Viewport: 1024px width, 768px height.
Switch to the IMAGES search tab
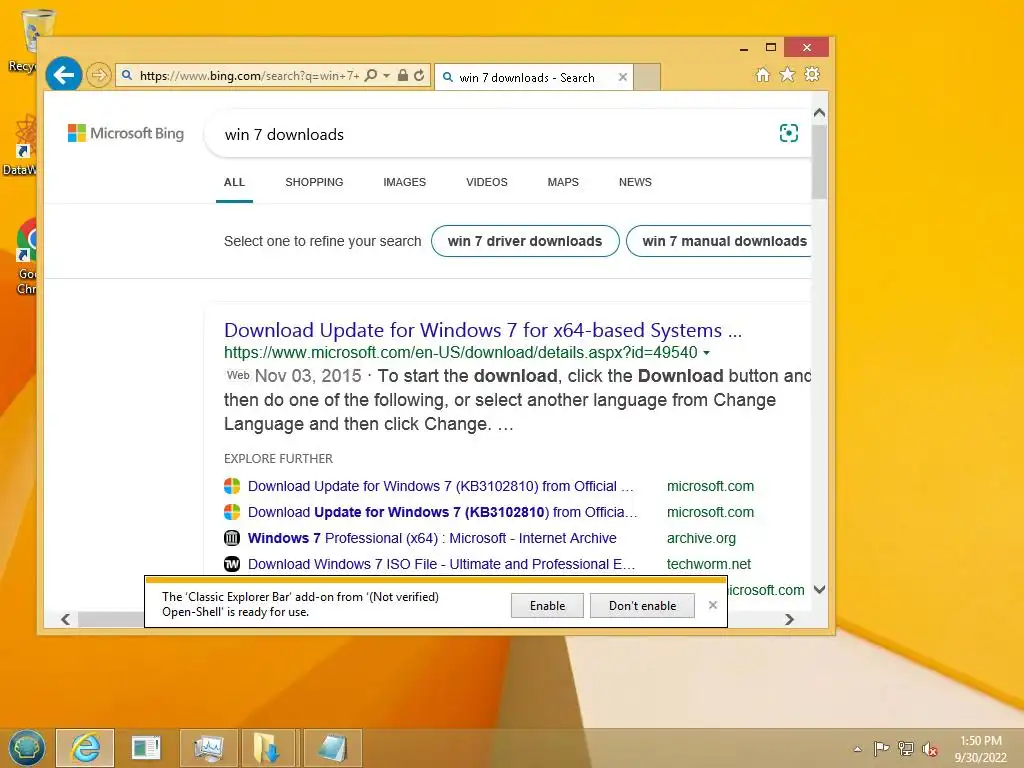tap(404, 182)
